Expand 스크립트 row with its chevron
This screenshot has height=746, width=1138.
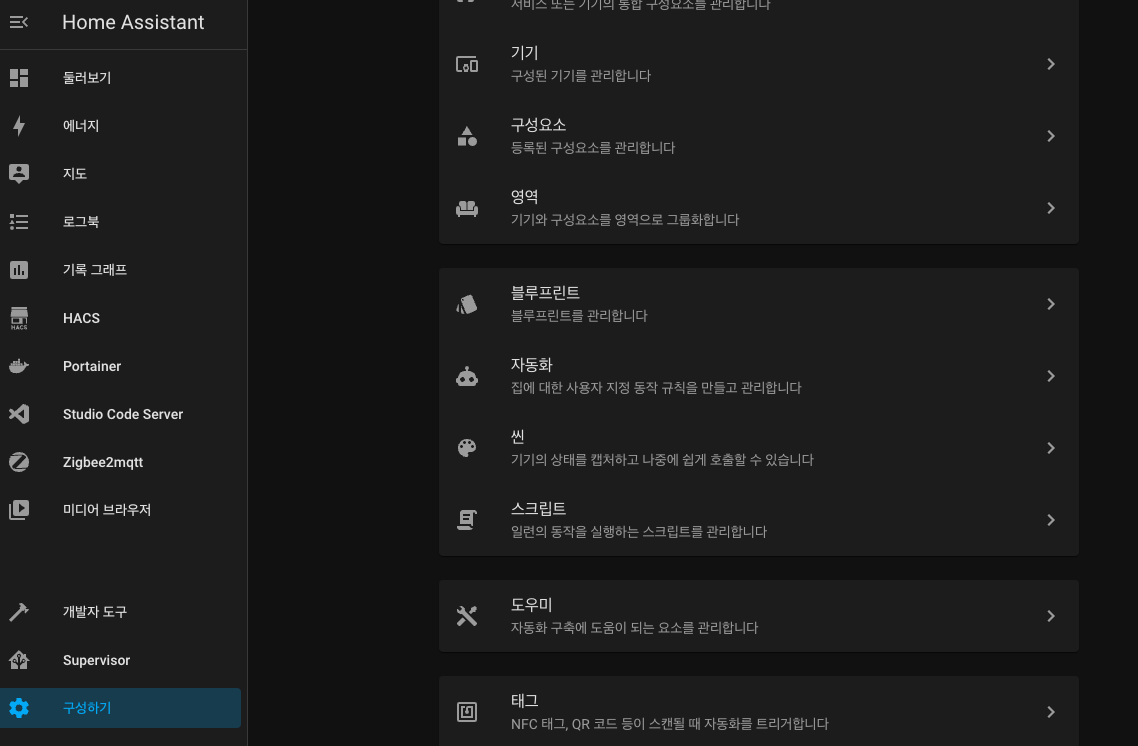[x=1050, y=520]
